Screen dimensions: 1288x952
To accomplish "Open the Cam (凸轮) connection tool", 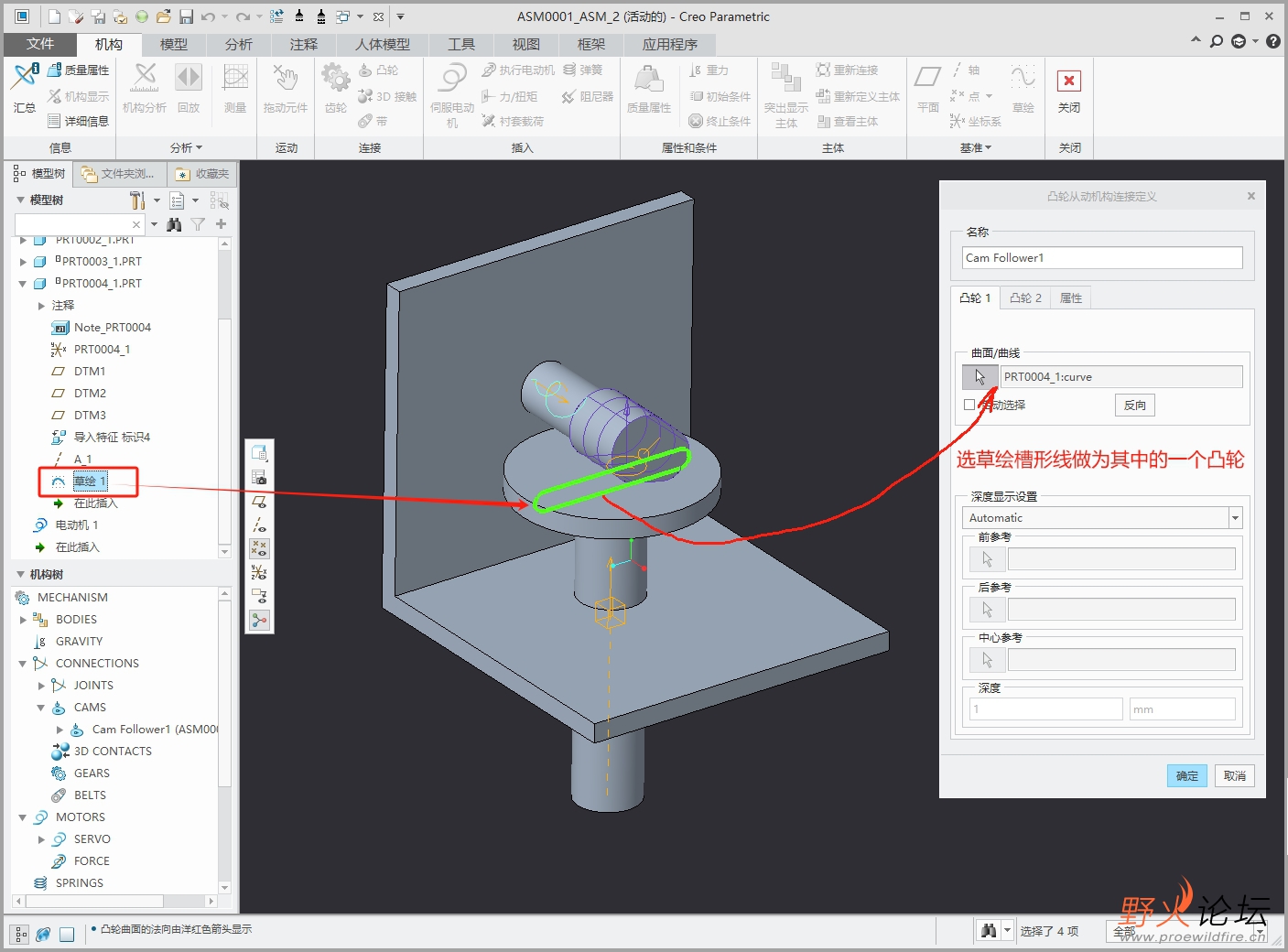I will [x=377, y=70].
